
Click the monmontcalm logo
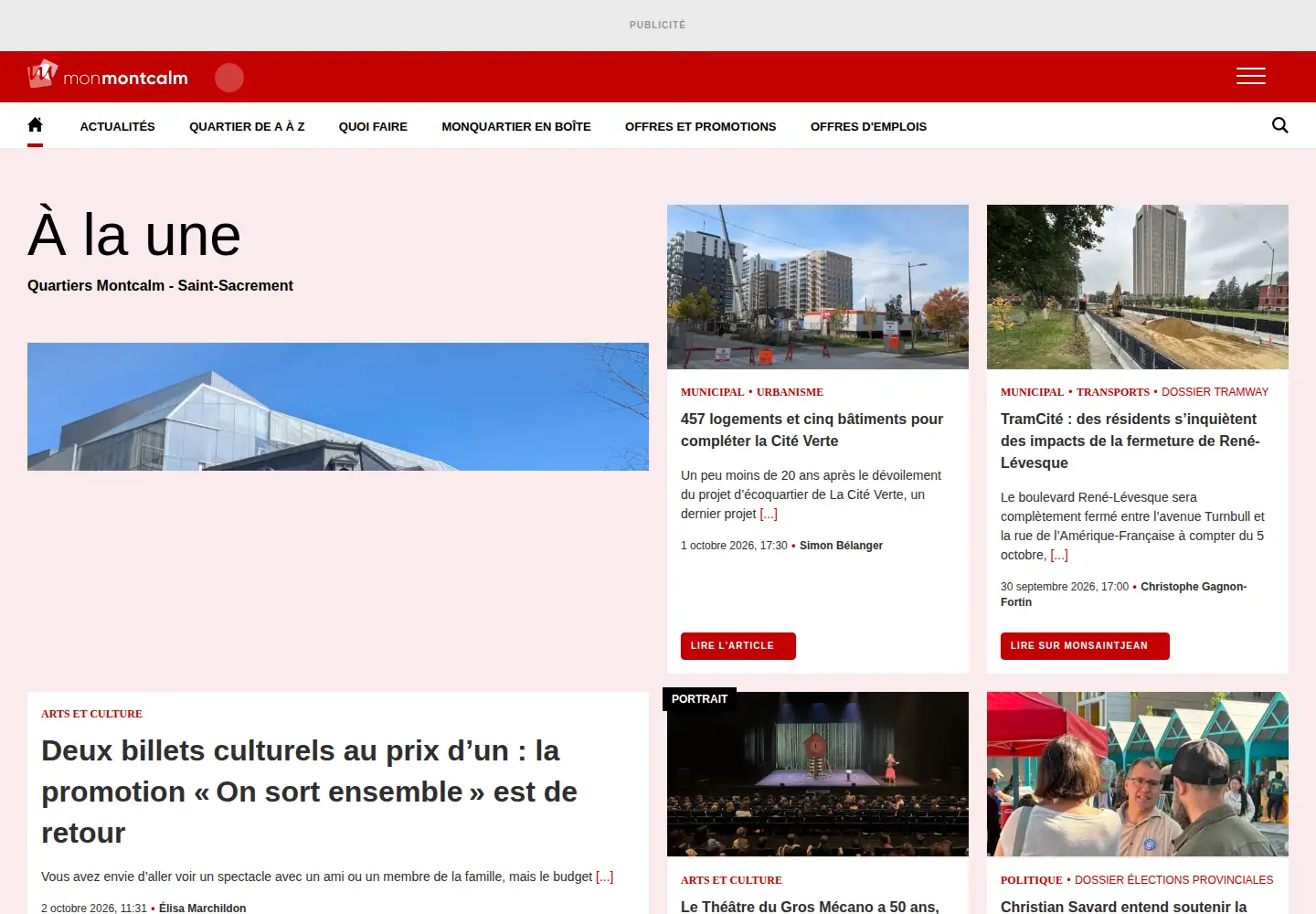pyautogui.click(x=108, y=75)
